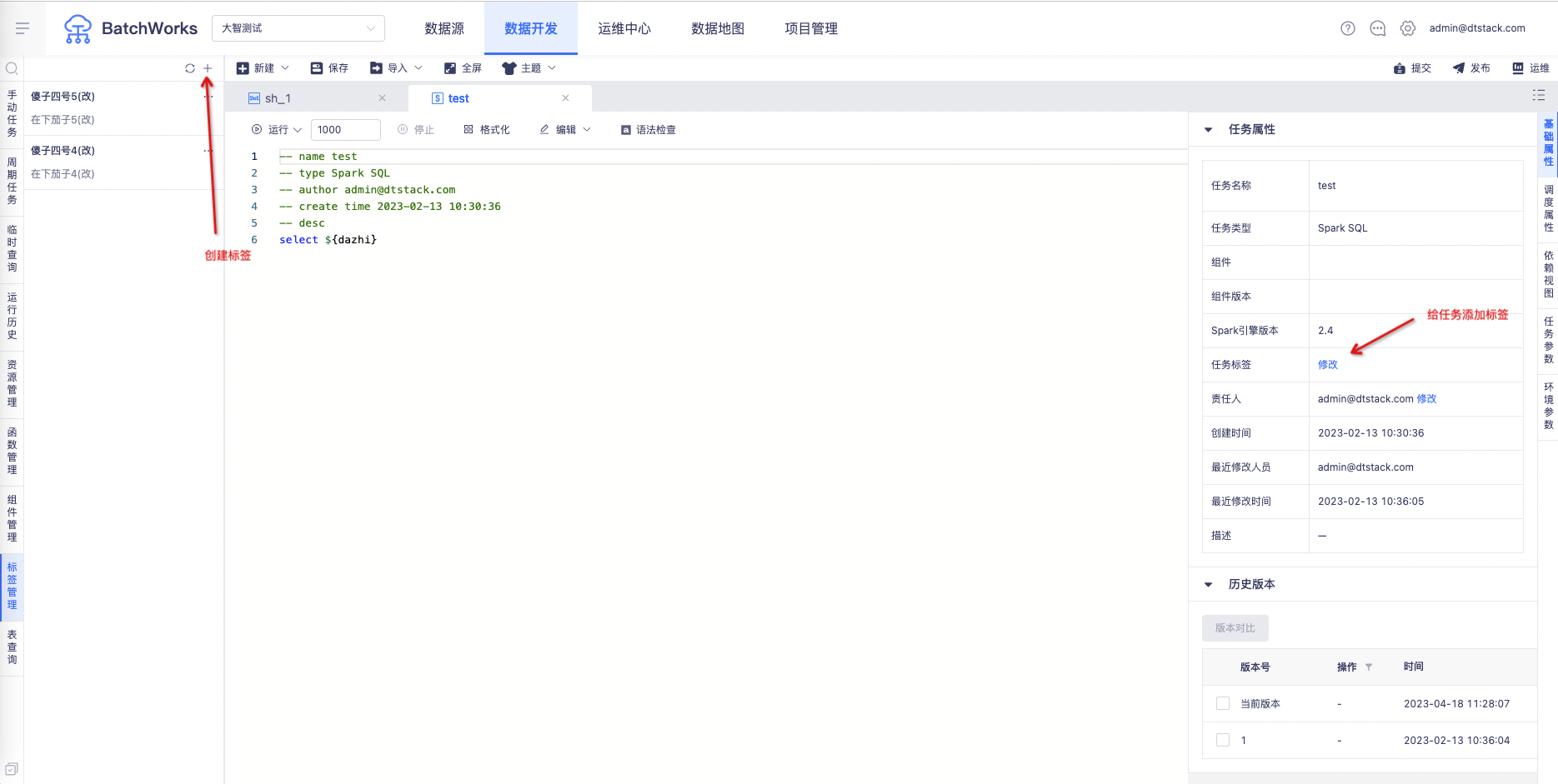The image size is (1558, 784).
Task: Close the test tab
Action: click(565, 98)
